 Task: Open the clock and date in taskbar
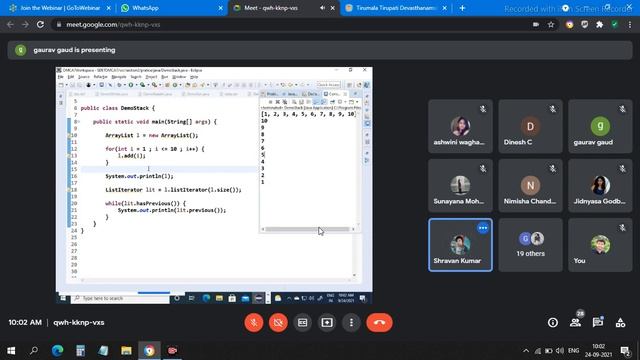[598, 351]
